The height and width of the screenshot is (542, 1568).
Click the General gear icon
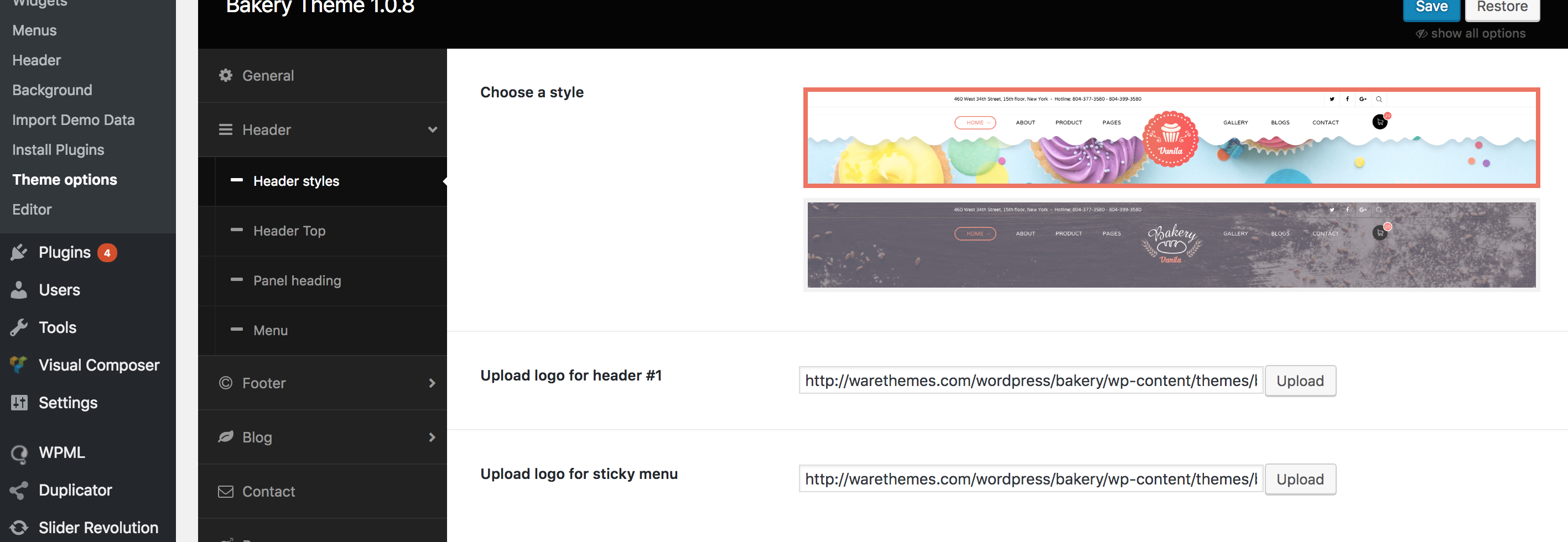point(226,75)
